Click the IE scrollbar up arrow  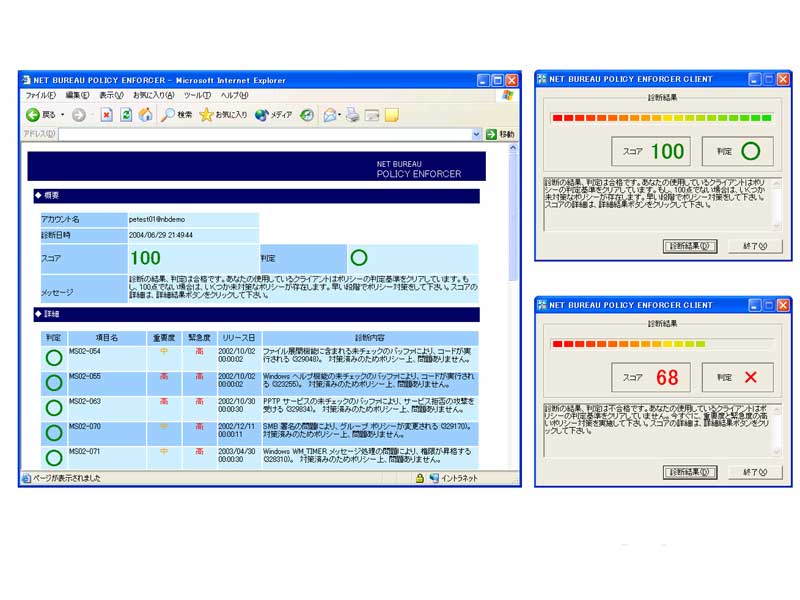pos(513,148)
